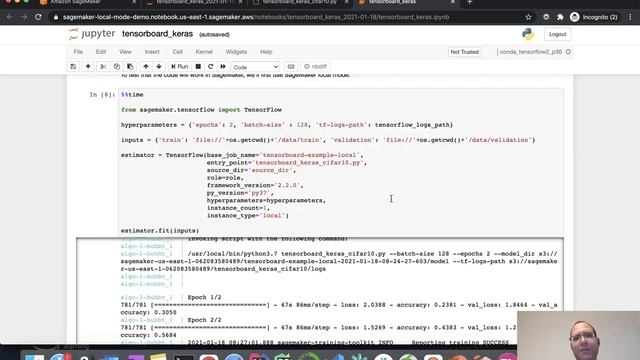Image resolution: width=640 pixels, height=360 pixels.
Task: Save notebook with the floppy disk icon
Action: (x=73, y=67)
